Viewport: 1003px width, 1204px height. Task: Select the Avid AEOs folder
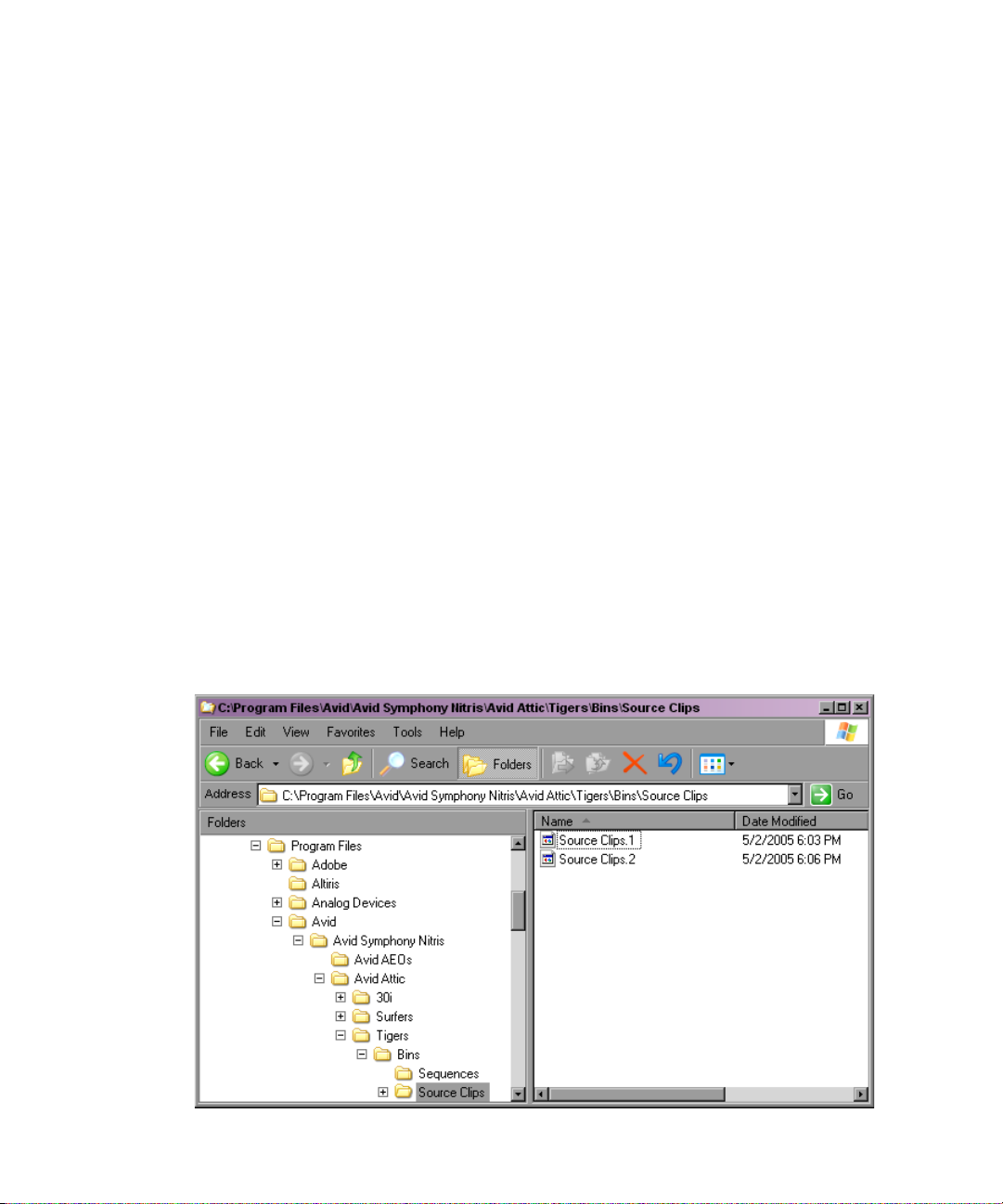tap(382, 960)
